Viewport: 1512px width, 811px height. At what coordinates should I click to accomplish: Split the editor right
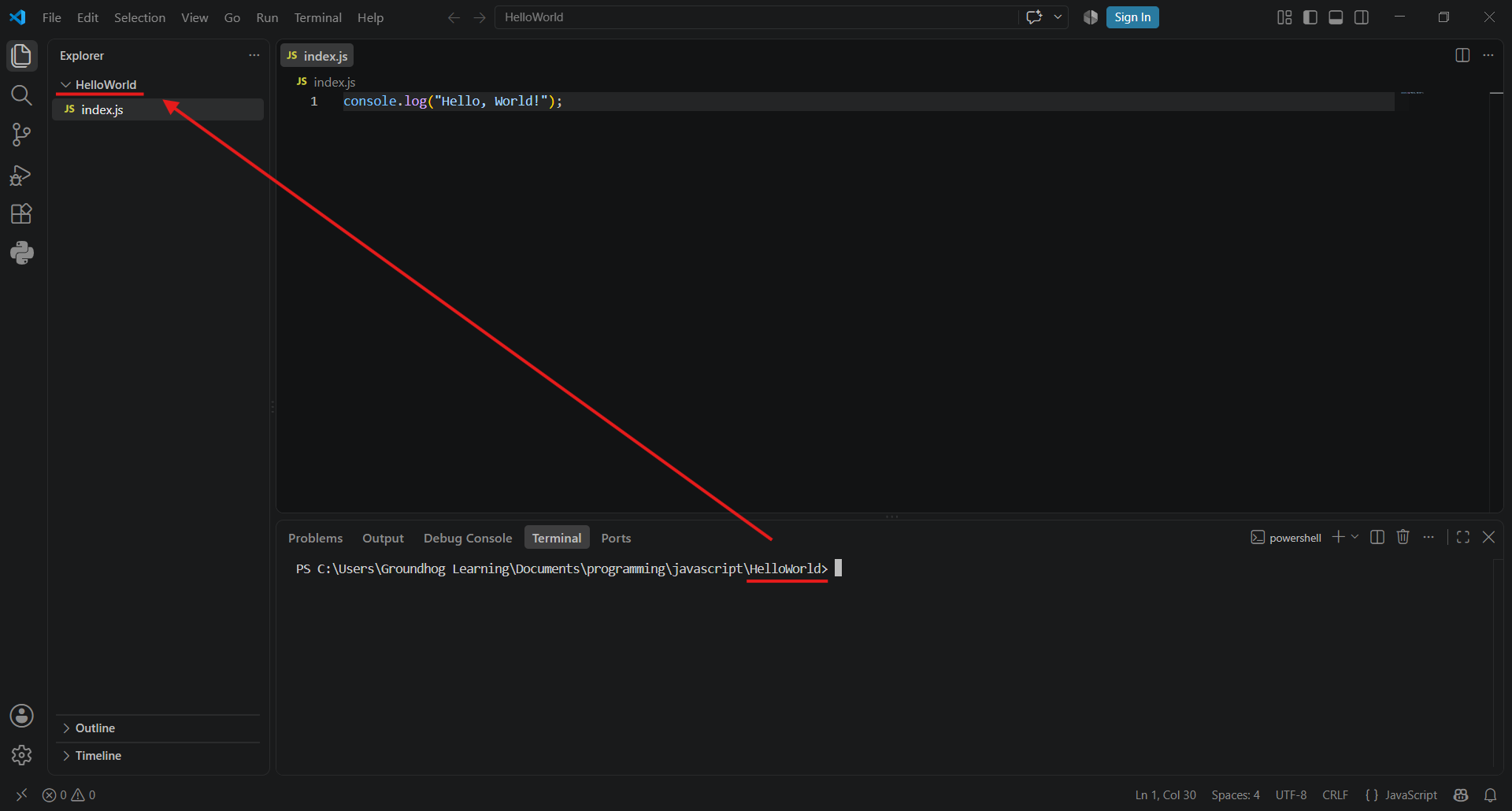1462,55
